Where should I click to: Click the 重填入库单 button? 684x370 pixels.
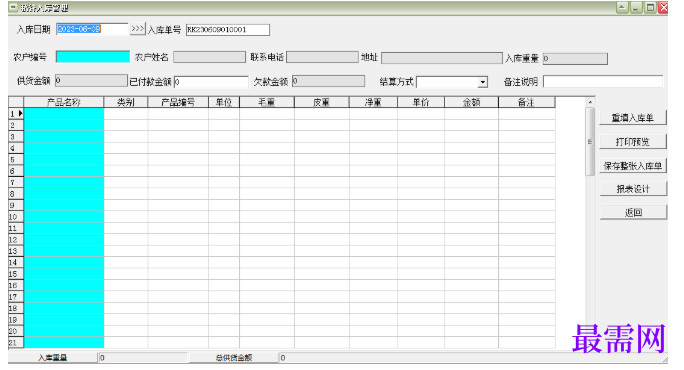tap(633, 118)
